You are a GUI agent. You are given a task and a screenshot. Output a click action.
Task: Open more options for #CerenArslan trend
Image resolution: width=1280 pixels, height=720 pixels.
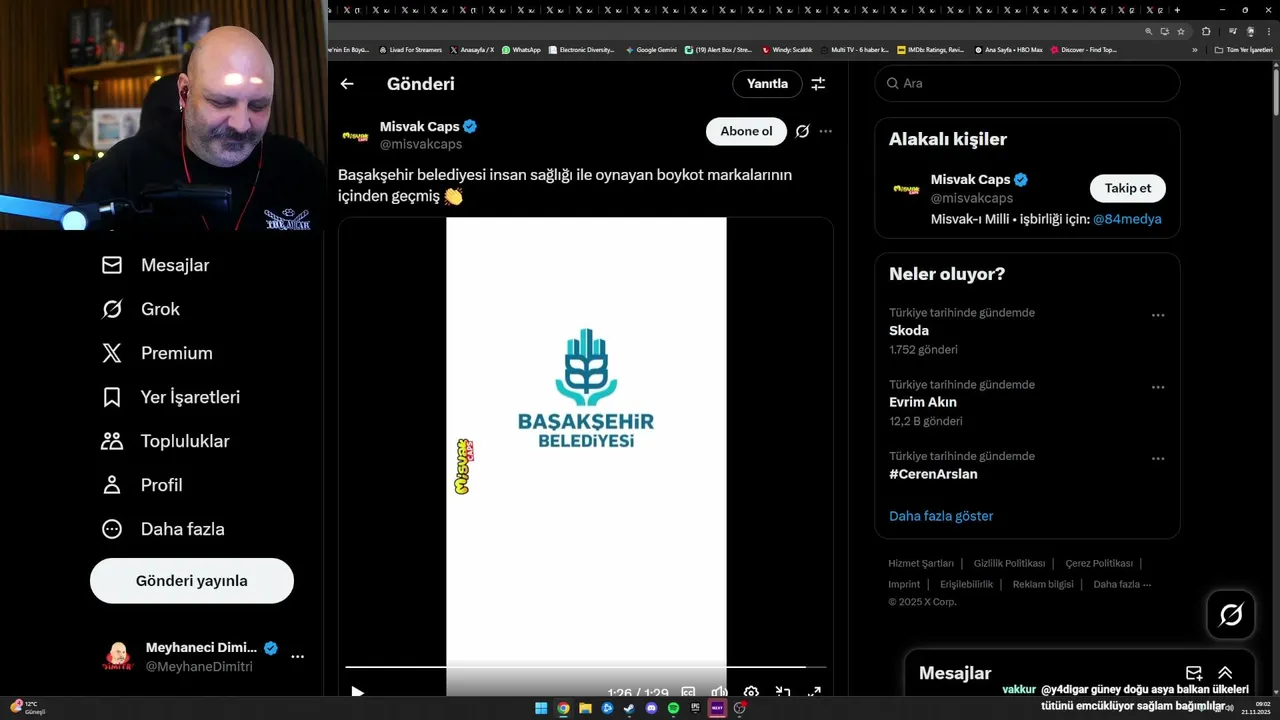click(x=1157, y=459)
